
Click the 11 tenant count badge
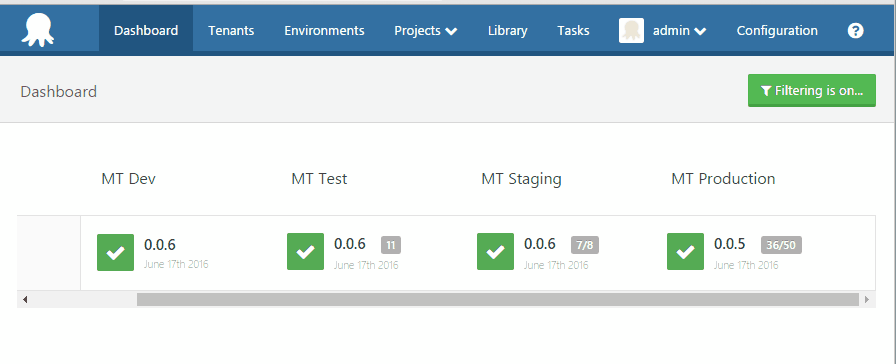(x=391, y=245)
